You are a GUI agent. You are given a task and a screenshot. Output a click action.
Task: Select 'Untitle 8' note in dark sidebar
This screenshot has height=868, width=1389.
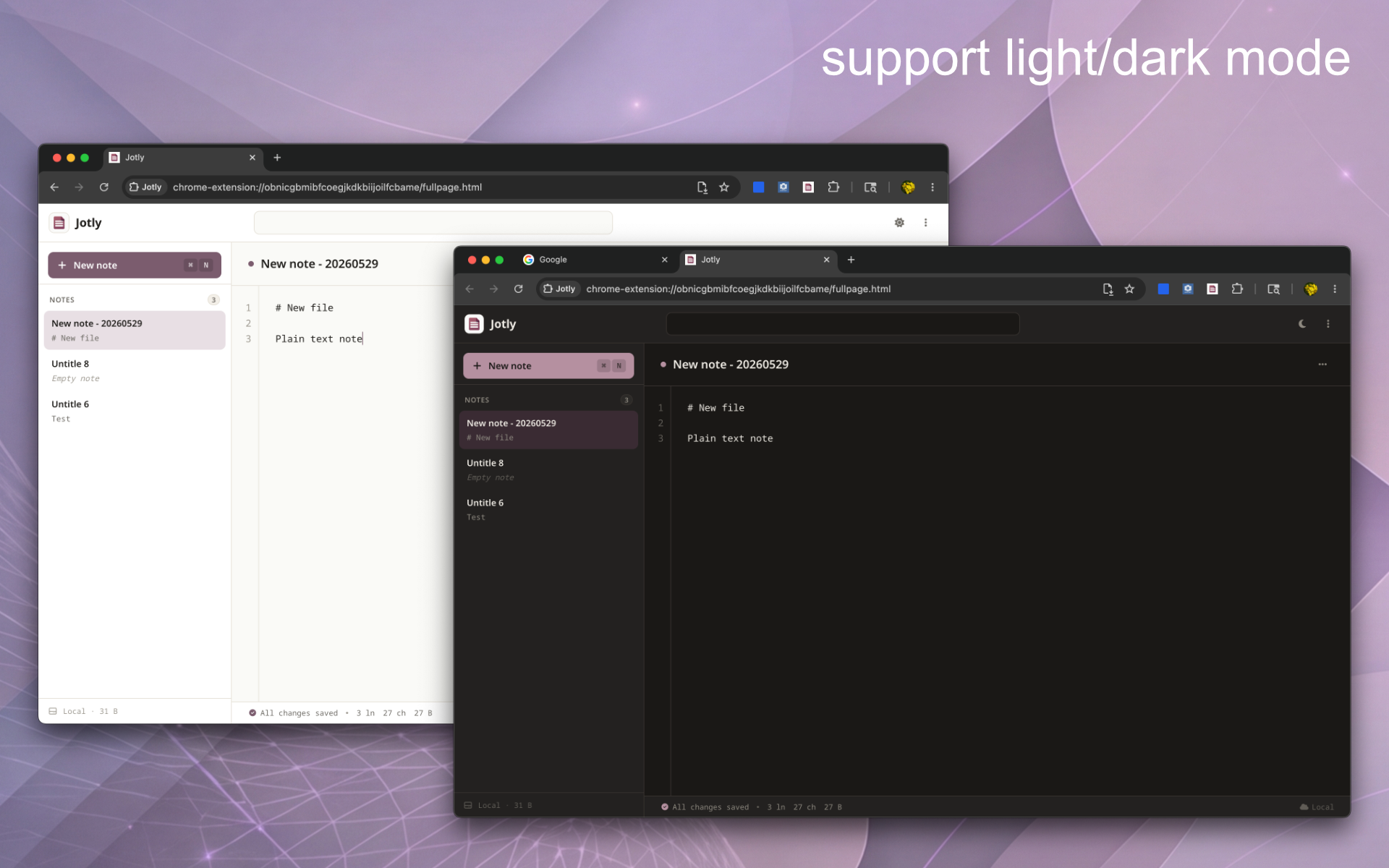548,469
